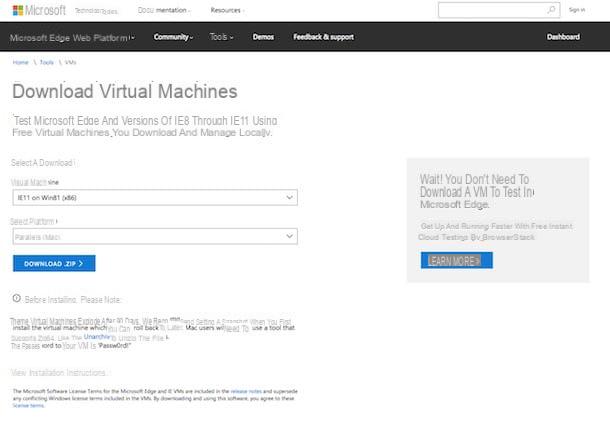This screenshot has height=427, width=610.
Task: Go to the Home breadcrumb
Action: click(21, 62)
